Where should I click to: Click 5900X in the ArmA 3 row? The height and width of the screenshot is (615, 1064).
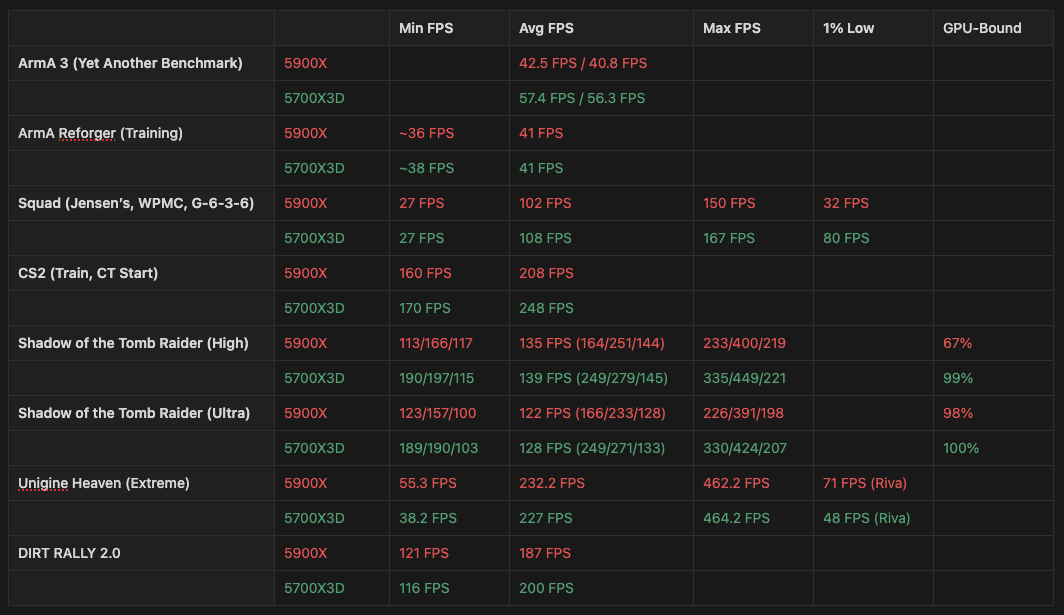305,63
